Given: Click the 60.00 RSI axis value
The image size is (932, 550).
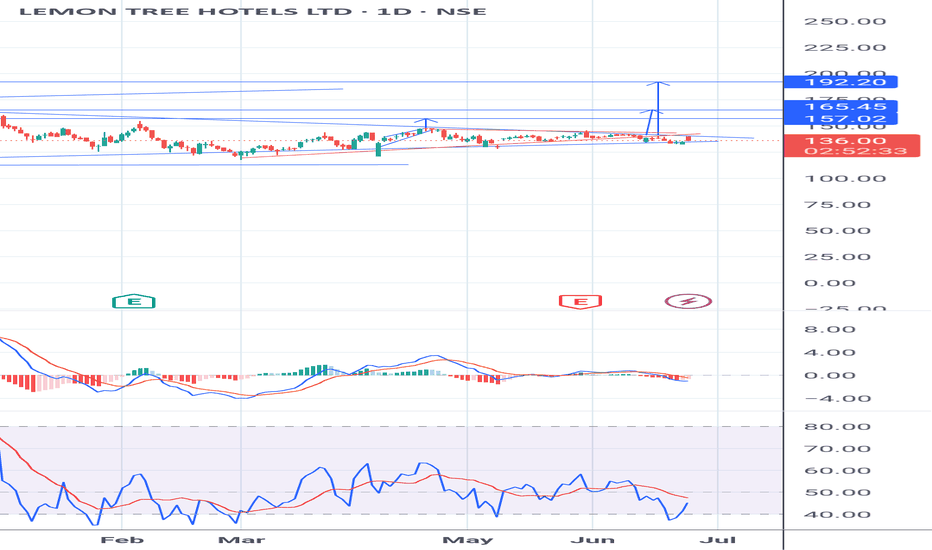Looking at the screenshot, I should [837, 471].
